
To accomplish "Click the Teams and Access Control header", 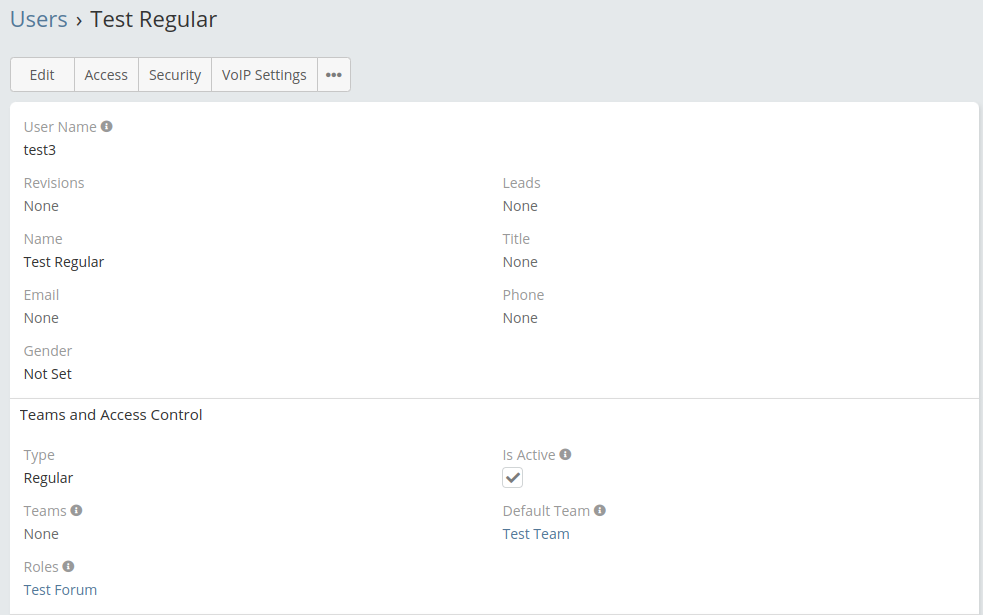I will [x=111, y=415].
